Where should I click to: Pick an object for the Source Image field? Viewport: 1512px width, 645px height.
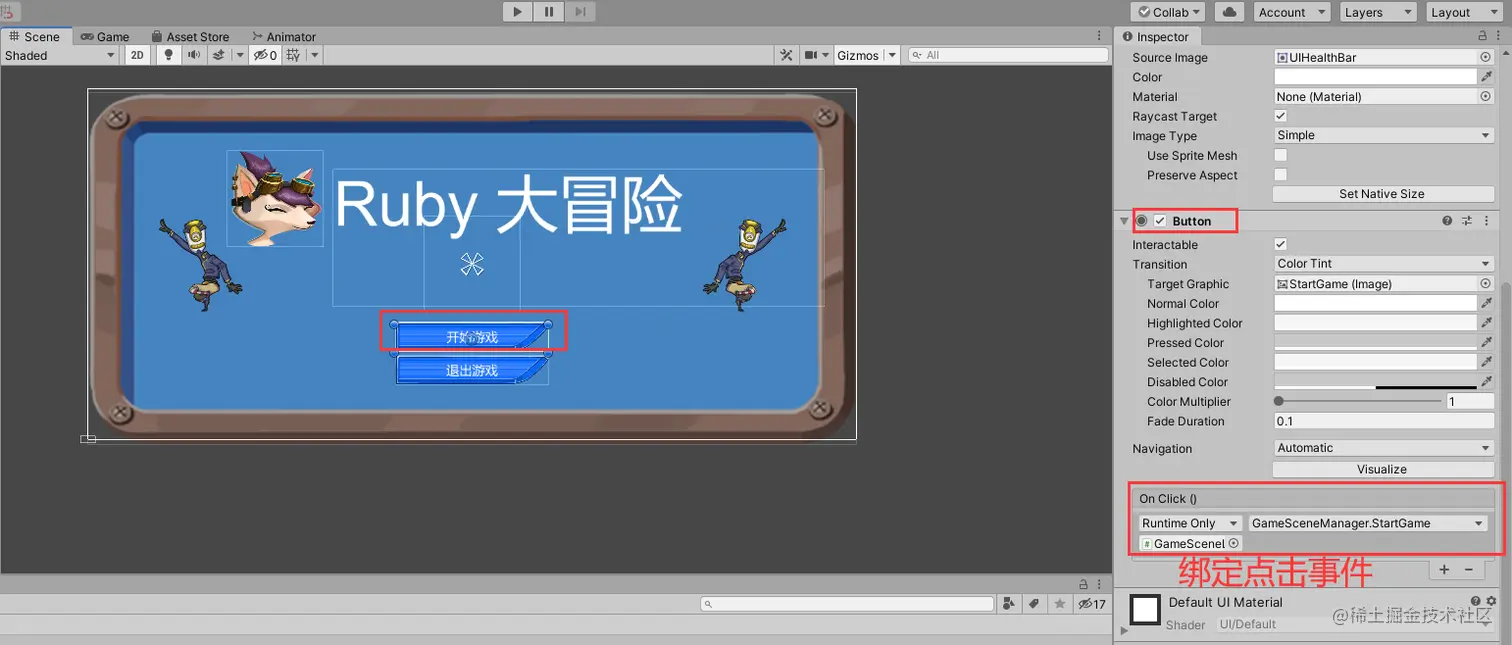(1485, 58)
